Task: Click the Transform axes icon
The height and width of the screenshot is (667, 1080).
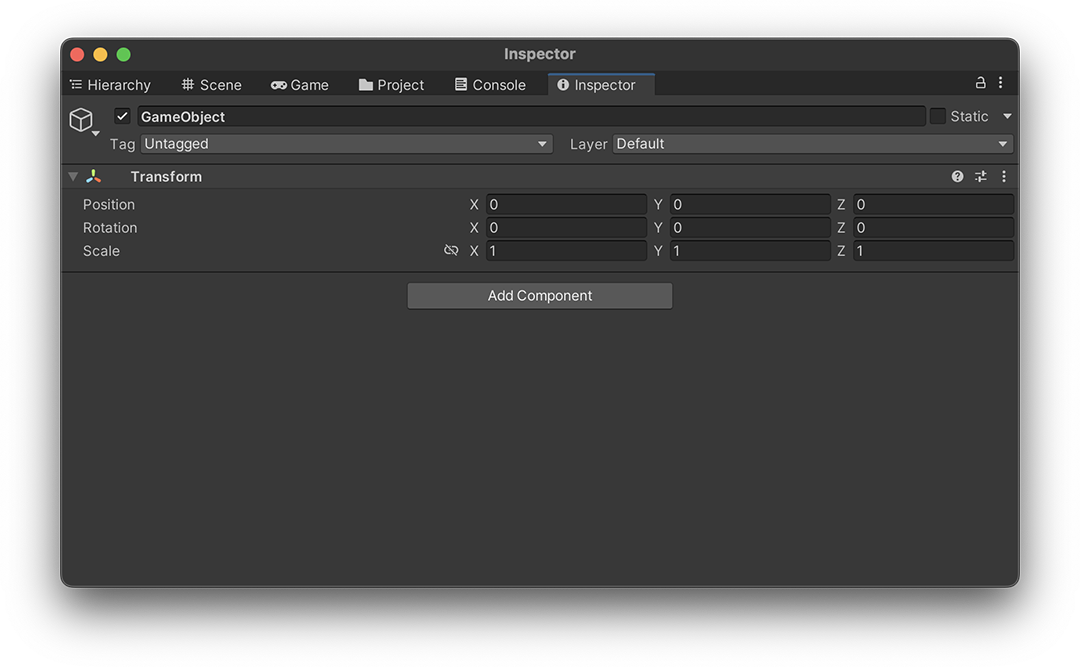Action: (94, 177)
